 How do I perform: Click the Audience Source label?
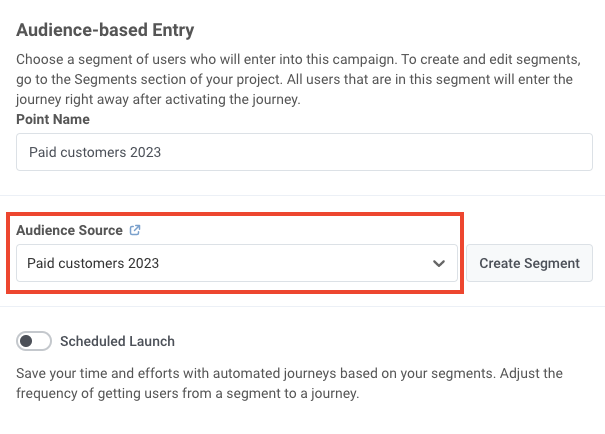pyautogui.click(x=69, y=230)
